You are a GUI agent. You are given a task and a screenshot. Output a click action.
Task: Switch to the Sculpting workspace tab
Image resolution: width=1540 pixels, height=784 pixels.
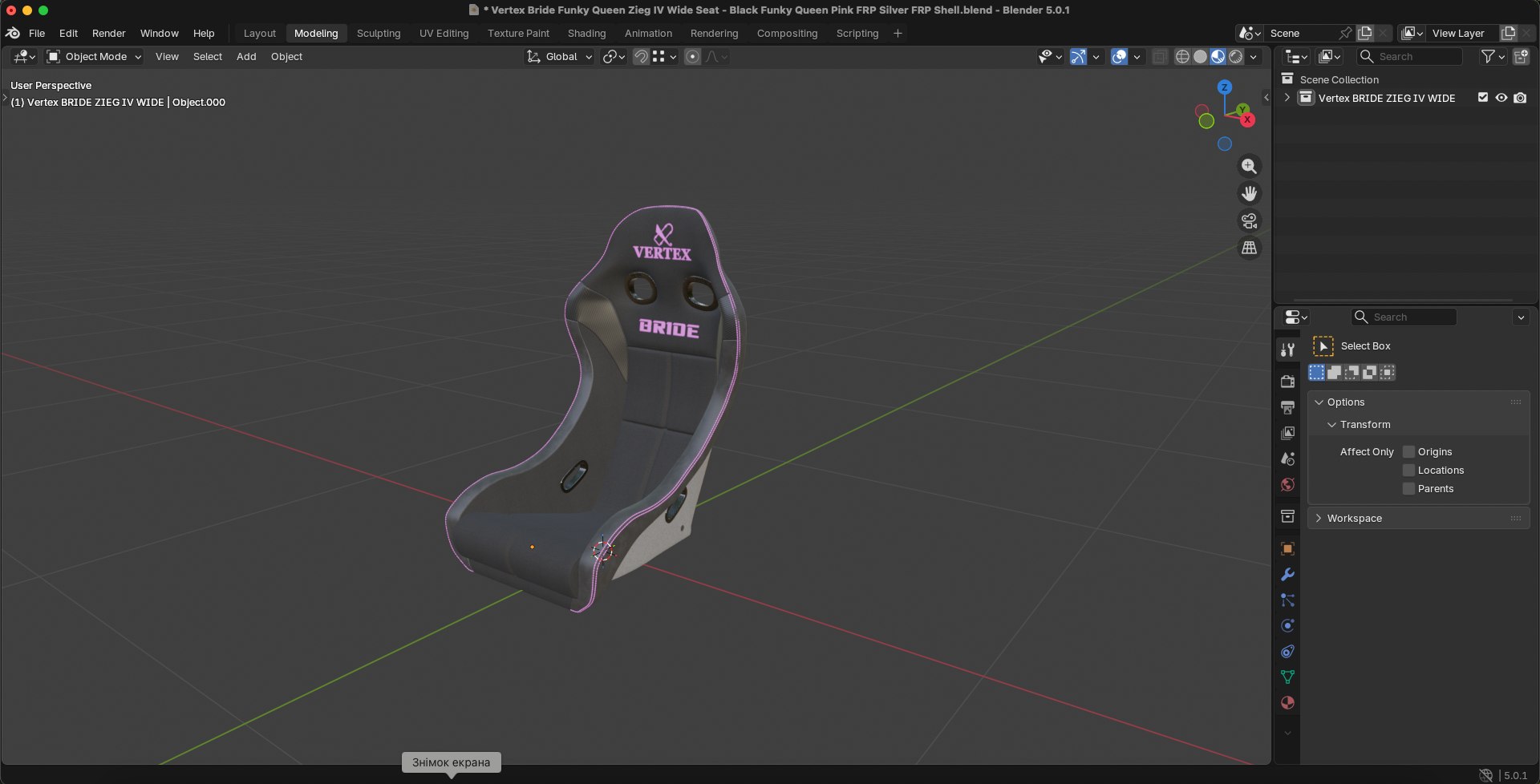(379, 33)
